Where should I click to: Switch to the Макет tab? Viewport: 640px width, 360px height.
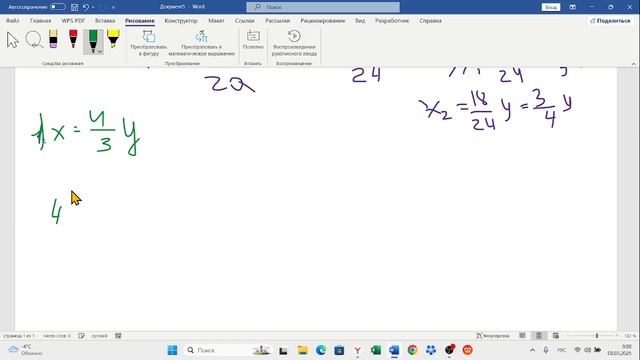[x=216, y=21]
